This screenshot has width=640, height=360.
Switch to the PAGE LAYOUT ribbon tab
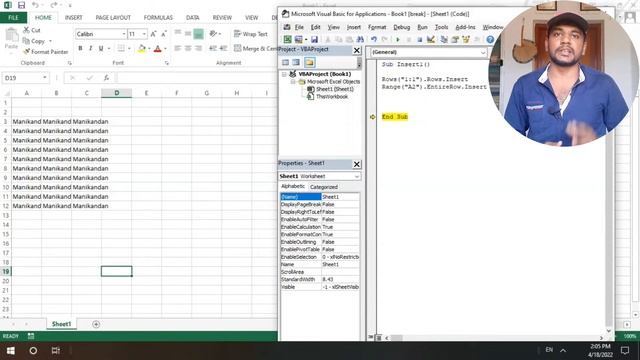click(x=113, y=18)
